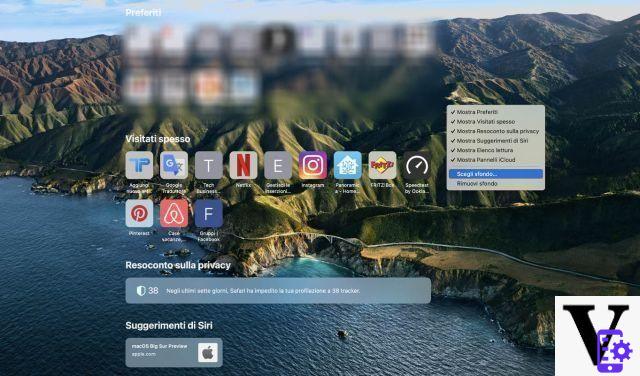Toggle Mostra Pannelli iCloud option
The width and height of the screenshot is (640, 376).
coord(496,160)
